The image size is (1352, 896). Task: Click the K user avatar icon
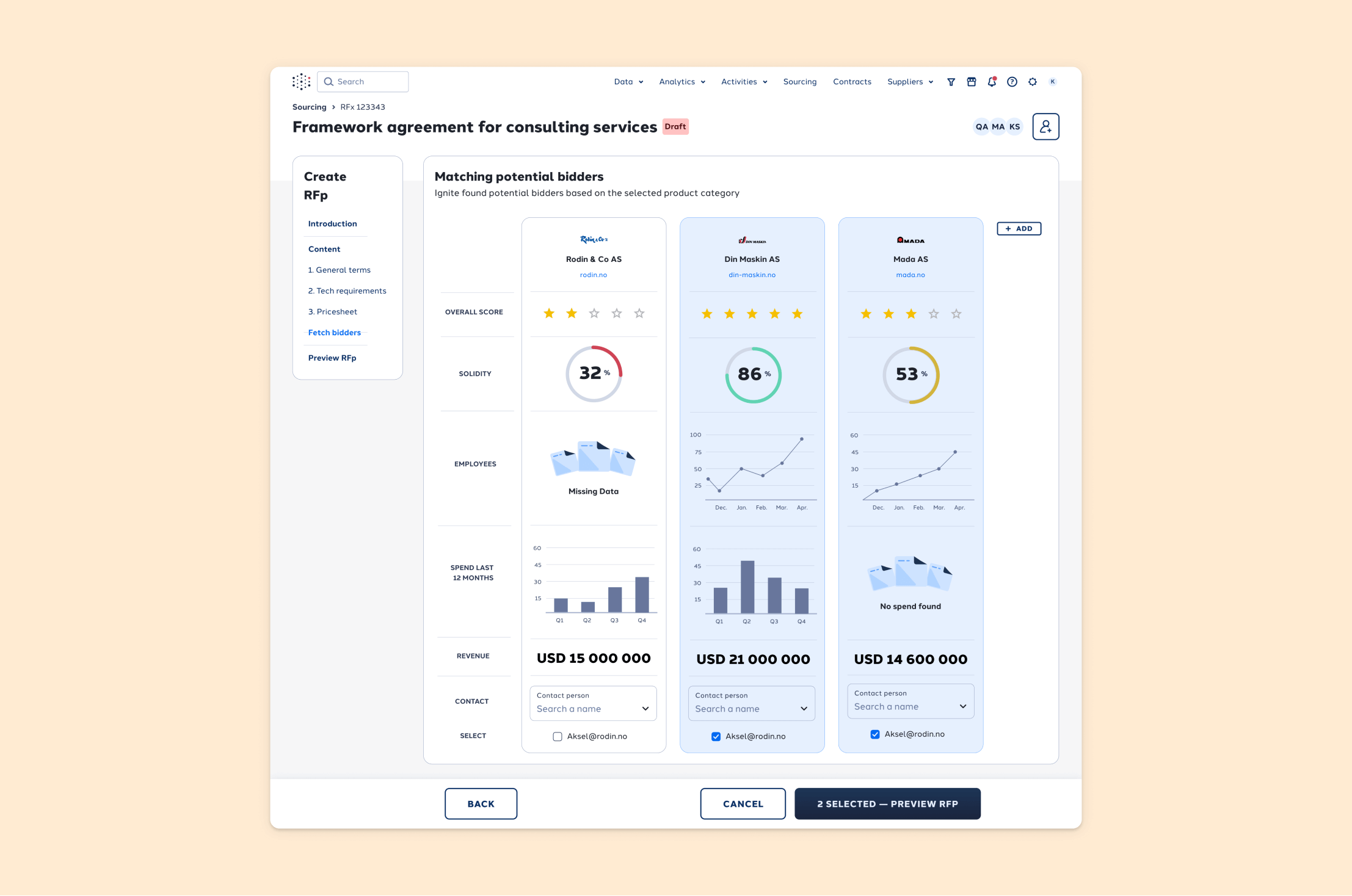point(1053,81)
